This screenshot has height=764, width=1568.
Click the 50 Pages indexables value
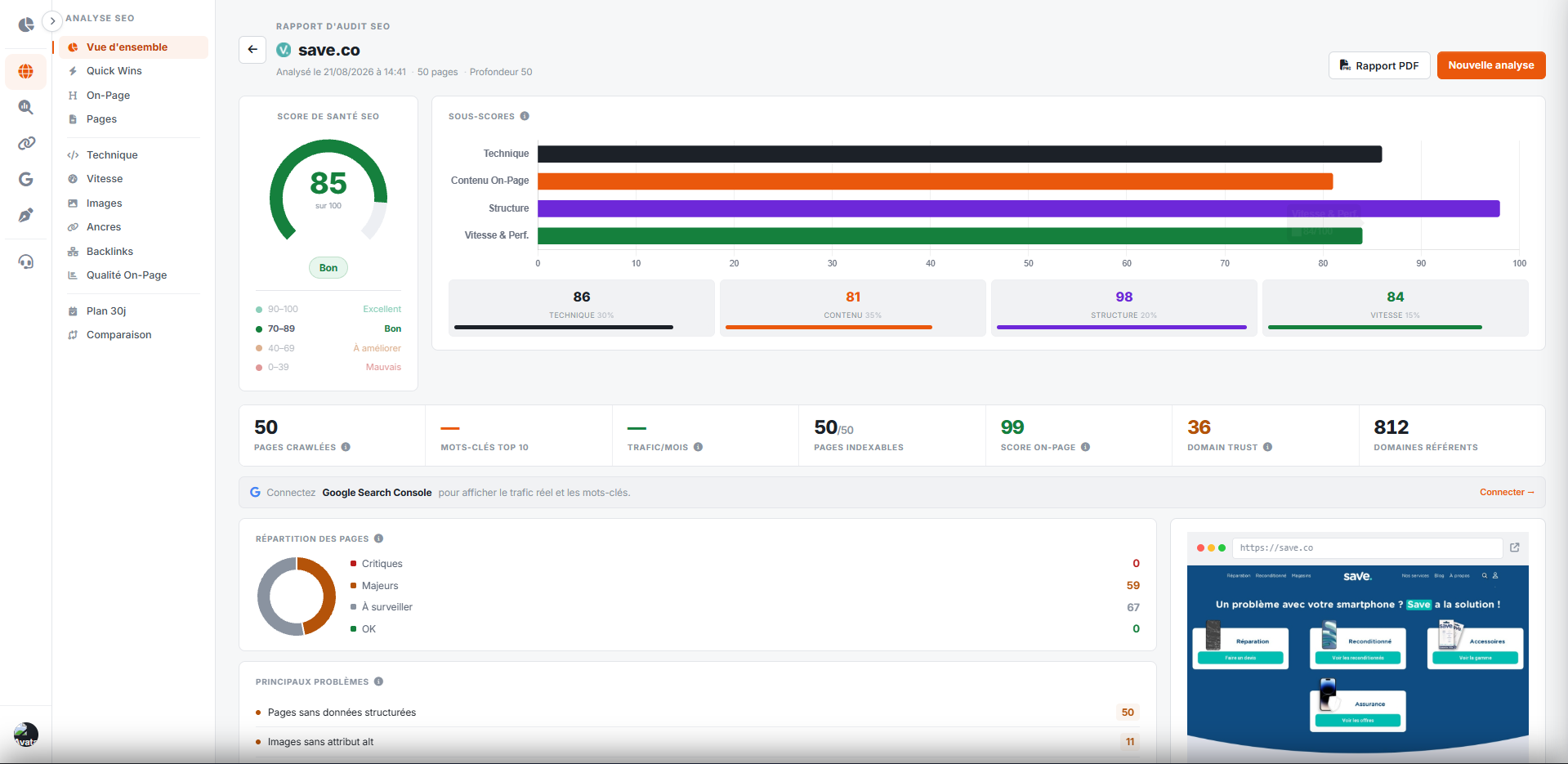pos(833,427)
